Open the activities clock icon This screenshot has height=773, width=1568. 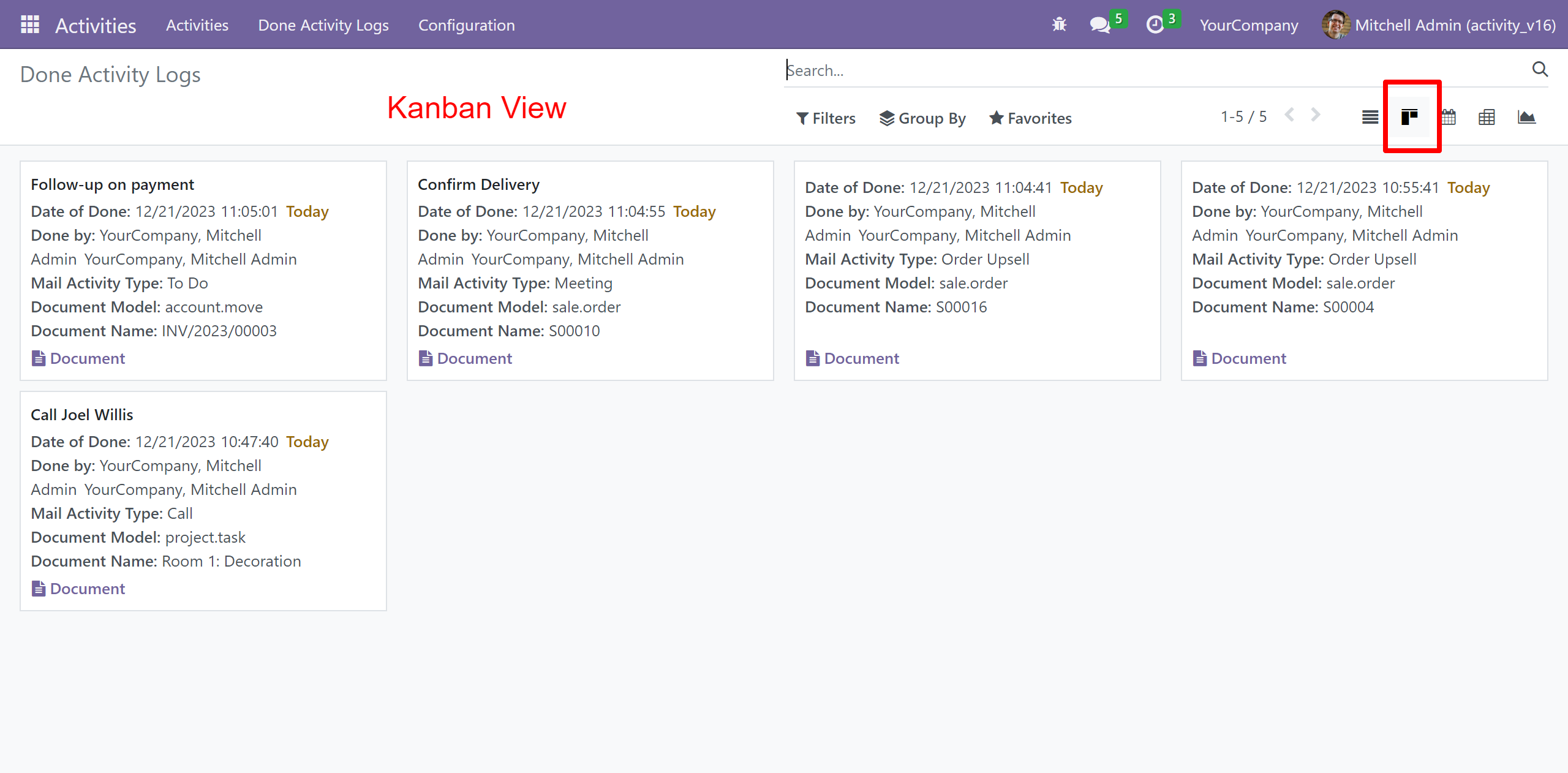pyautogui.click(x=1155, y=25)
